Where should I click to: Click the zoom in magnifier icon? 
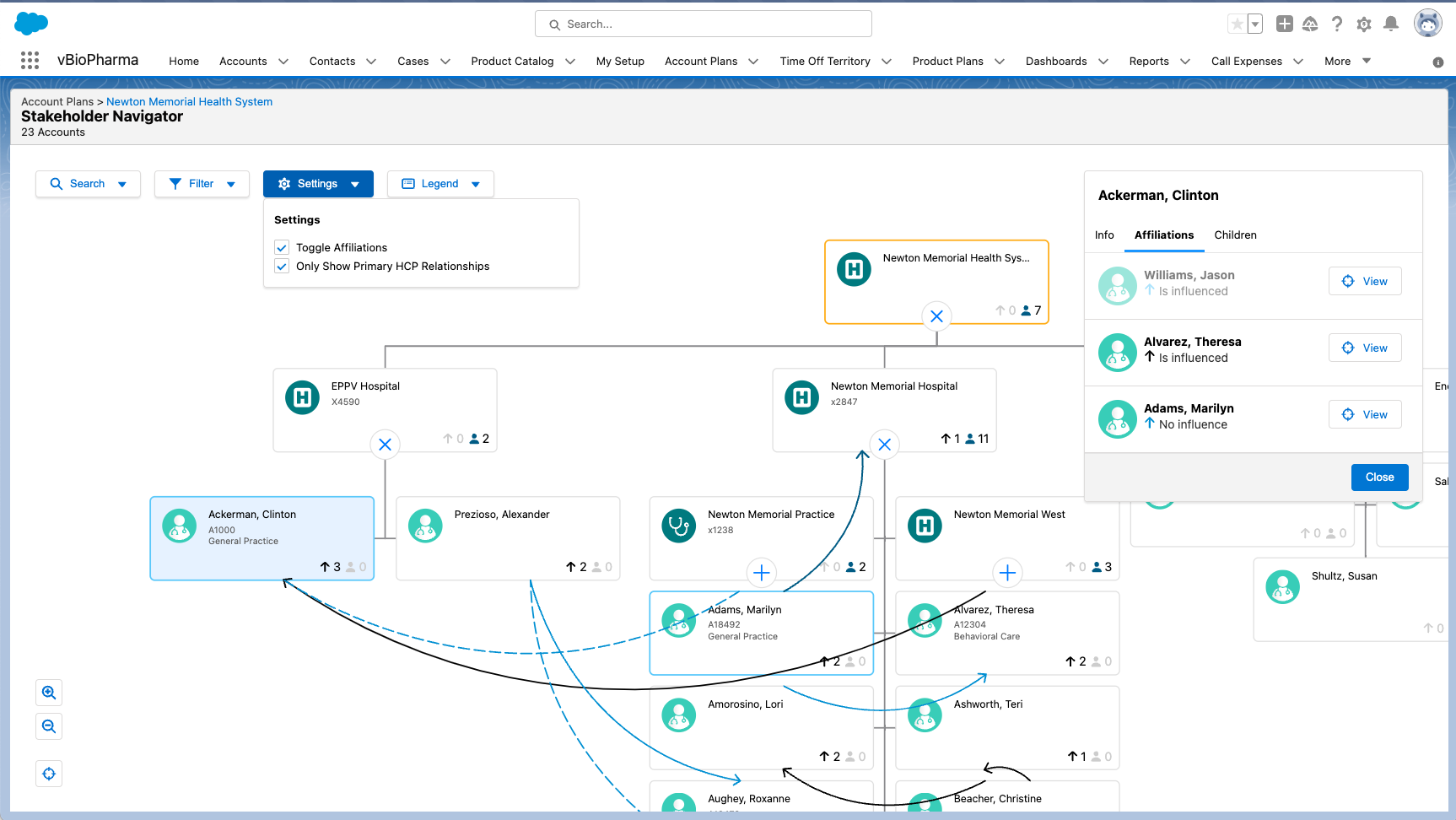point(49,693)
